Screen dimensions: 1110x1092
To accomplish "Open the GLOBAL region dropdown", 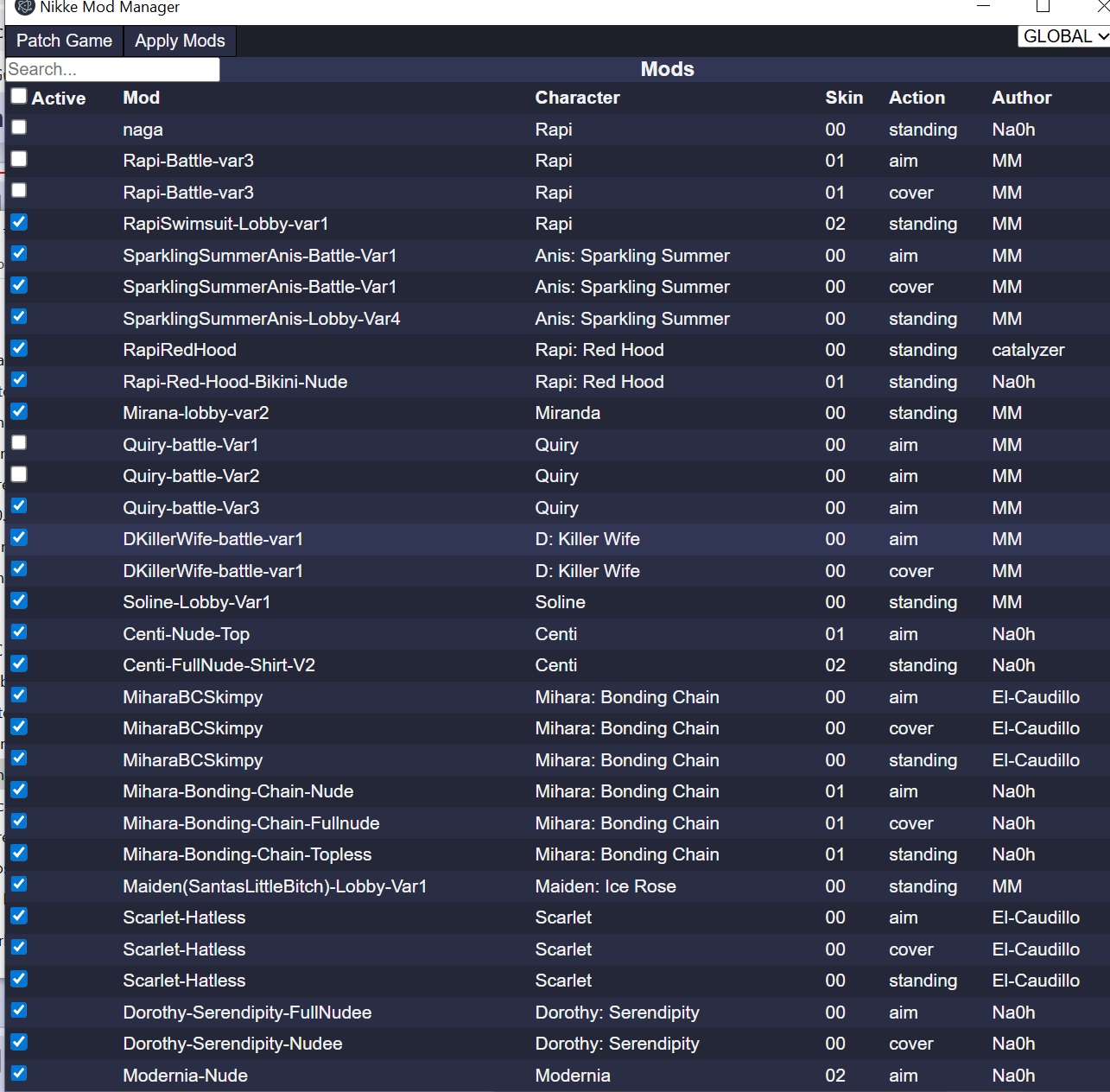I will pos(1064,36).
